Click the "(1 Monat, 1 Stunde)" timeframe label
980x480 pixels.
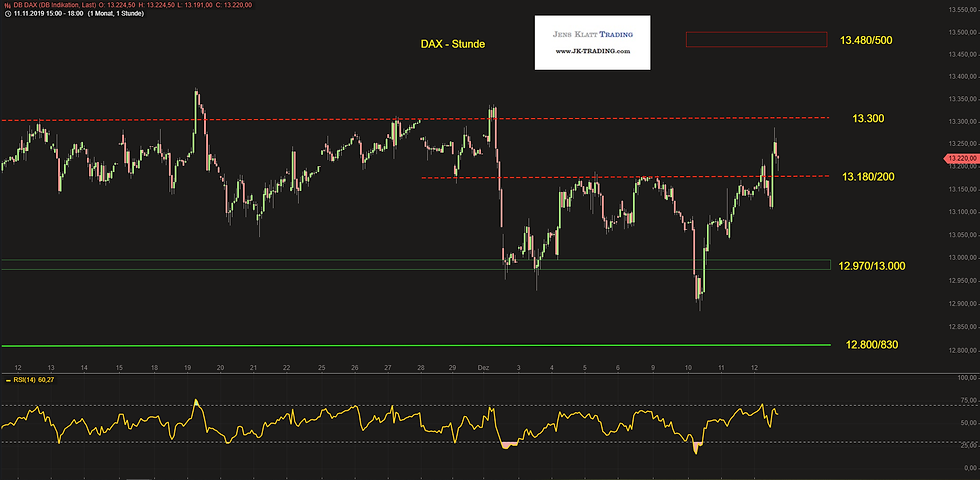(114, 13)
